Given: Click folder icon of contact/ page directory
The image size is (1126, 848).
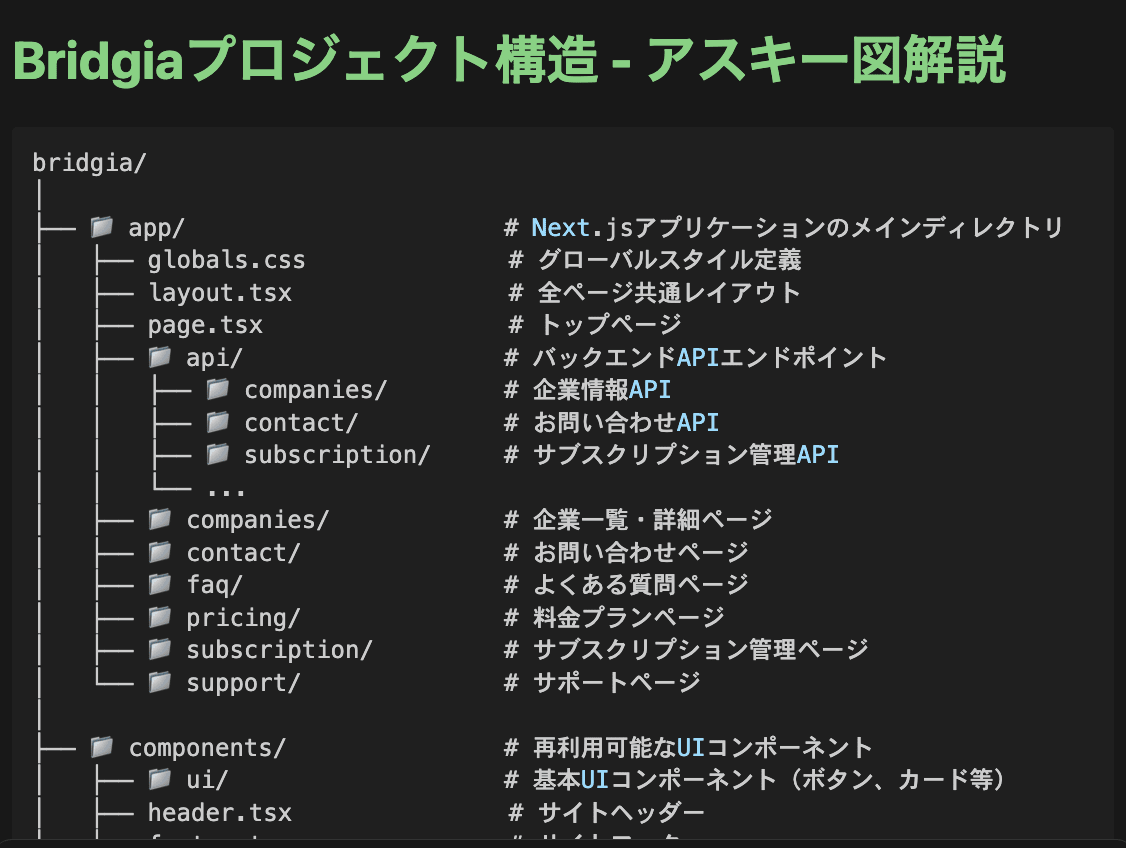Looking at the screenshot, I should pos(159,551).
